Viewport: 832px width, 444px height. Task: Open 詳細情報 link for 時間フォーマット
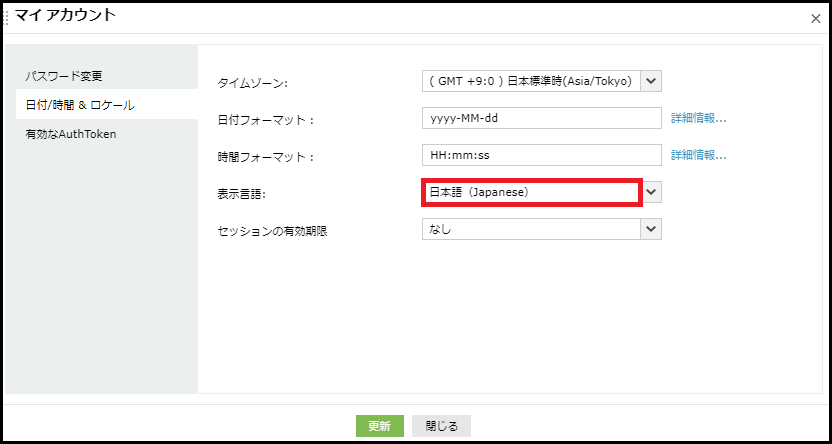coord(698,156)
